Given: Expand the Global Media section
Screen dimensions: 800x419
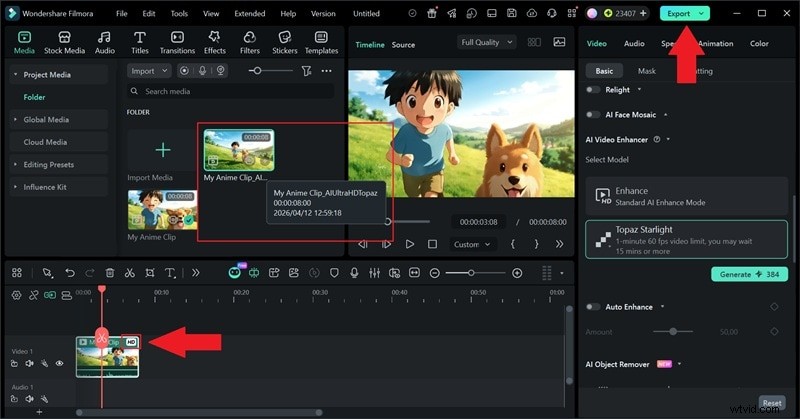Looking at the screenshot, I should tap(15, 119).
